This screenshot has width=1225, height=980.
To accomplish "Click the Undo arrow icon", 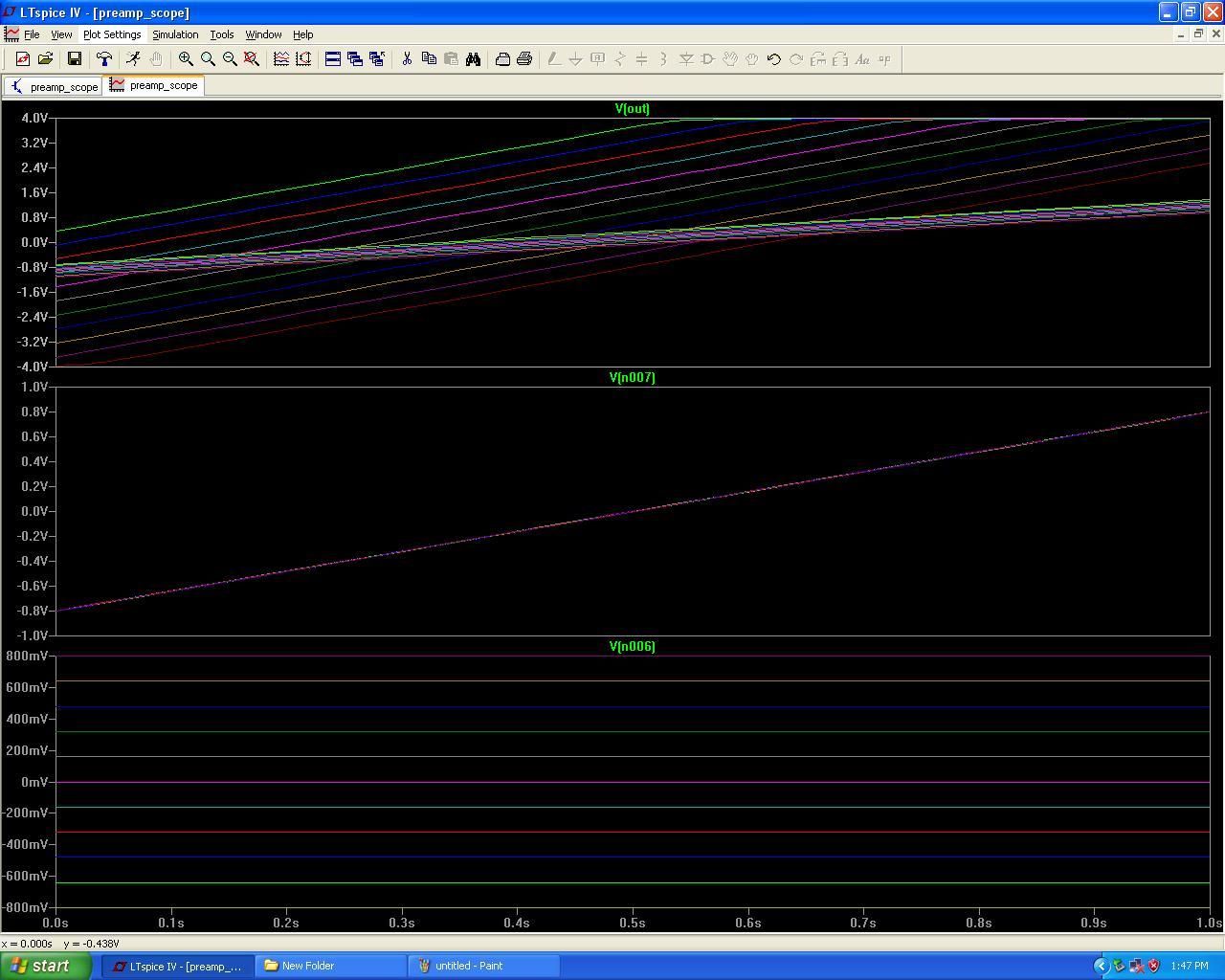I will coord(773,59).
